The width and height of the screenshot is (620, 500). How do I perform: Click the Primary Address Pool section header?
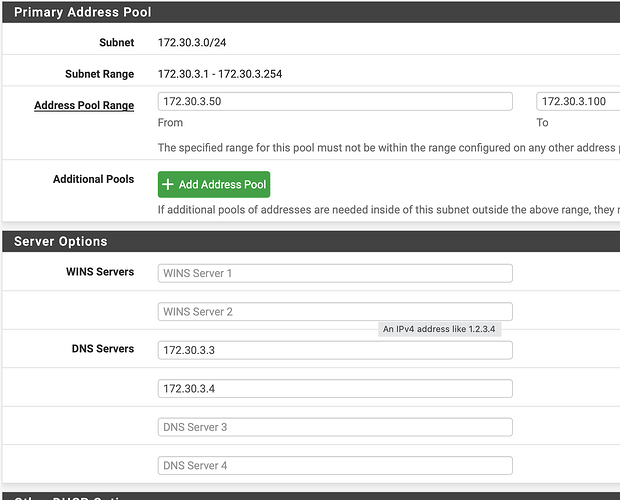(x=82, y=13)
